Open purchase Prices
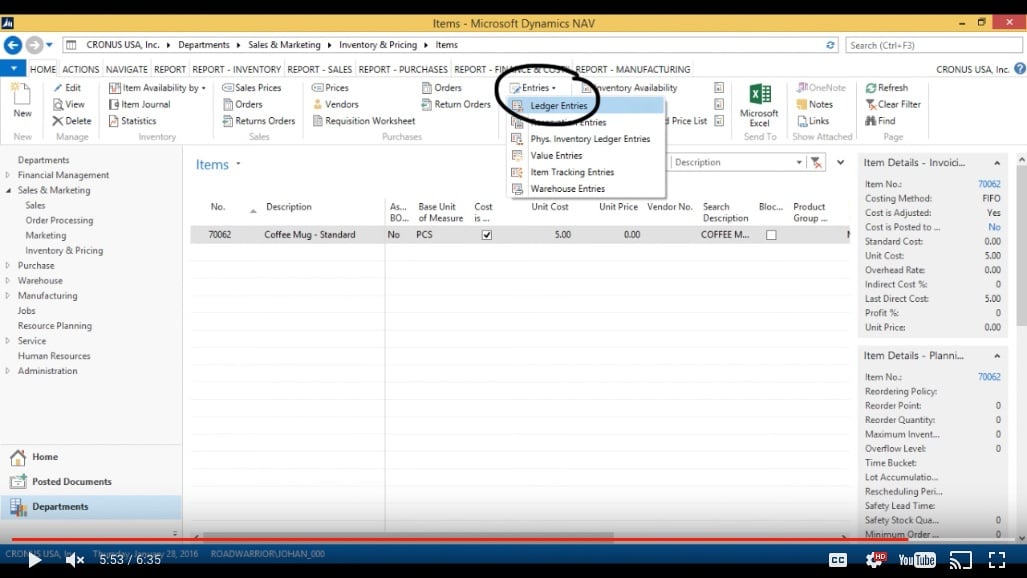Image resolution: width=1027 pixels, height=578 pixels. [330, 88]
